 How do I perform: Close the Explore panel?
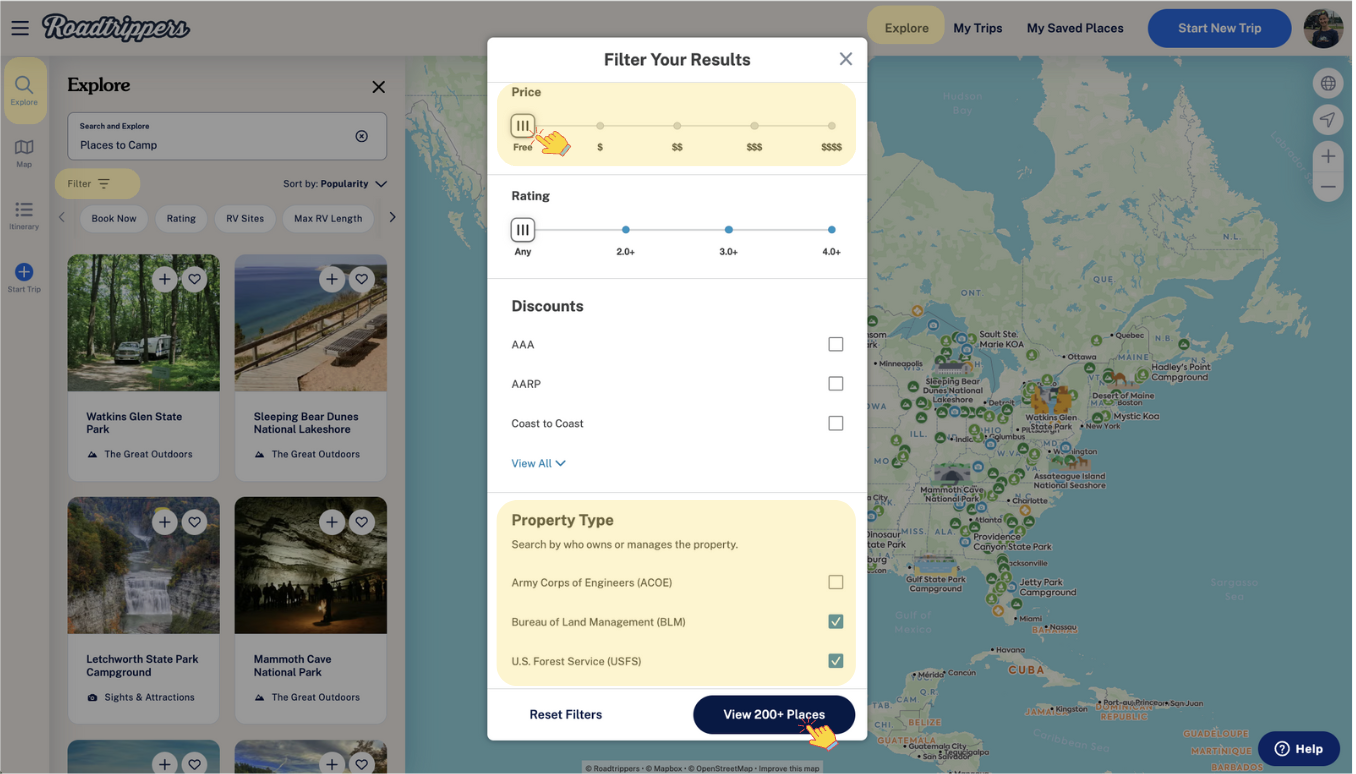point(378,87)
